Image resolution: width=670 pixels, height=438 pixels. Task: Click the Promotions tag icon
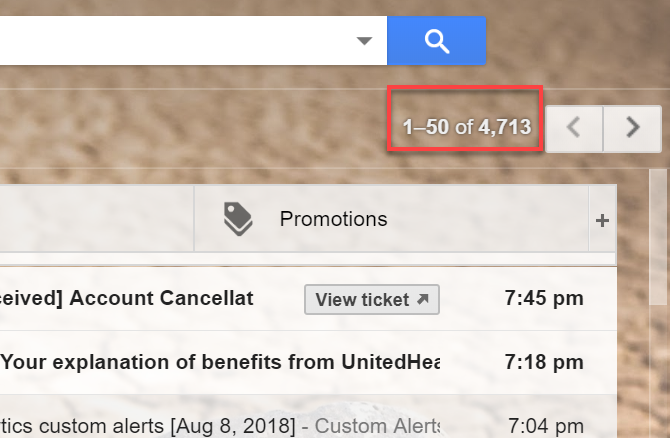[x=238, y=219]
